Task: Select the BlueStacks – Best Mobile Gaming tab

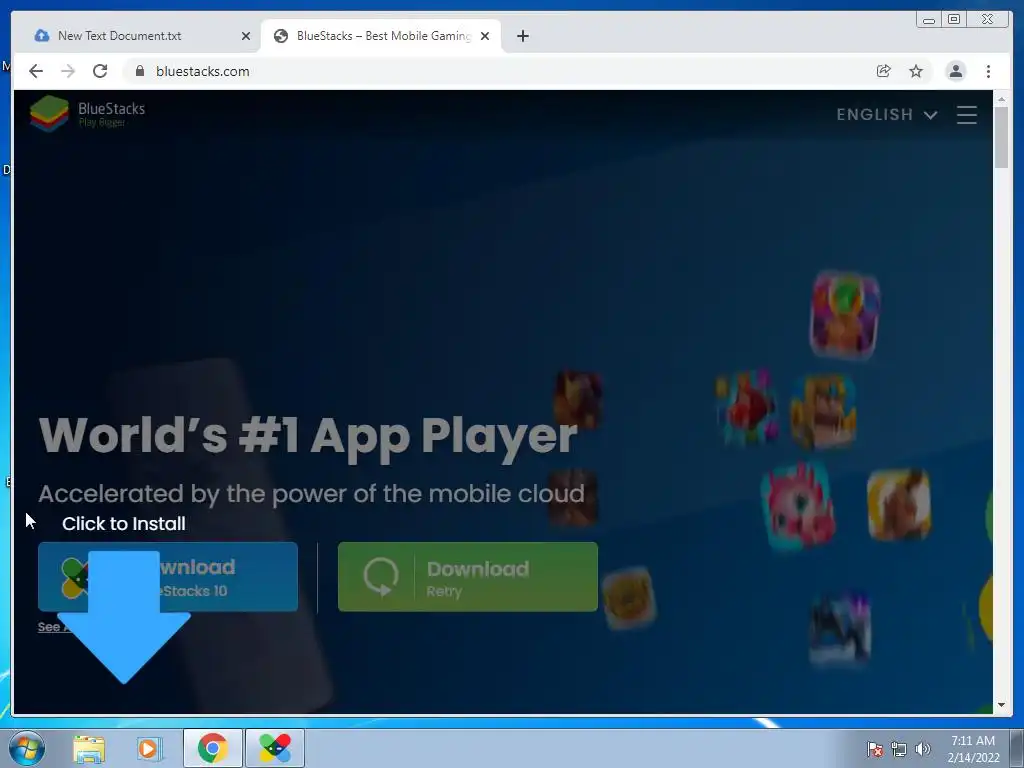Action: 381,36
